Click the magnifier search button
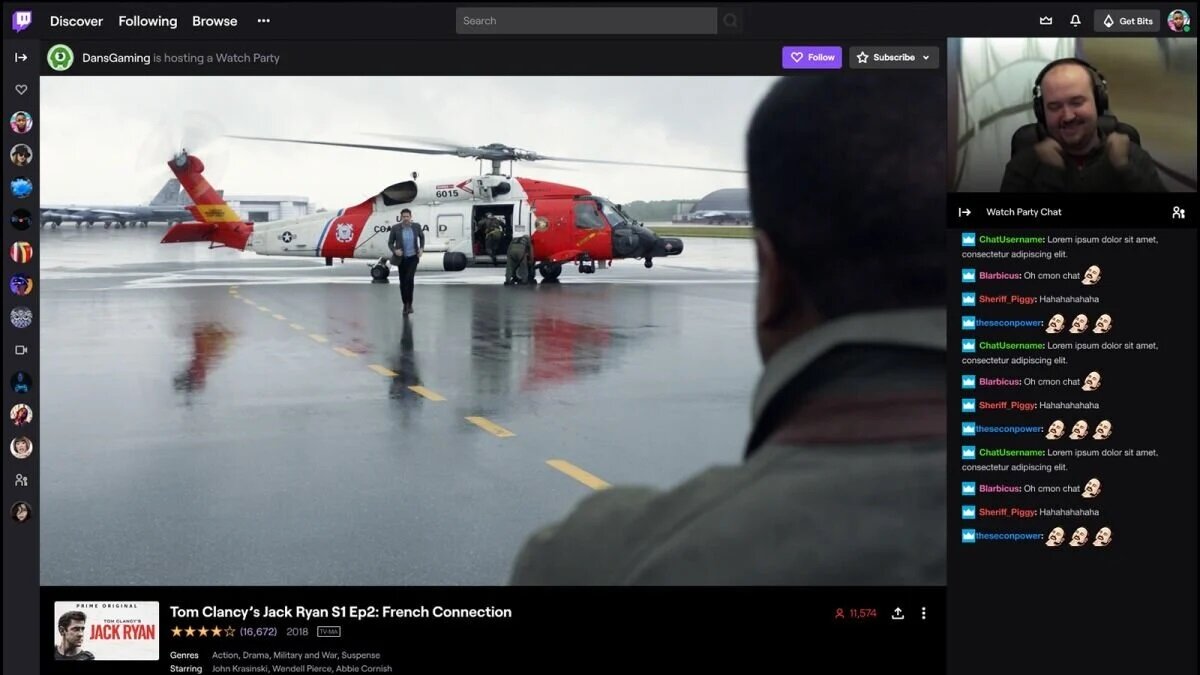 click(x=731, y=21)
